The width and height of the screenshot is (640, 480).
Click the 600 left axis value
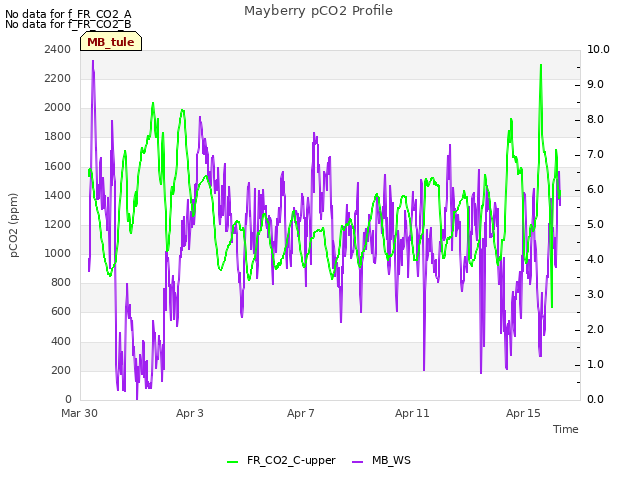click(61, 312)
